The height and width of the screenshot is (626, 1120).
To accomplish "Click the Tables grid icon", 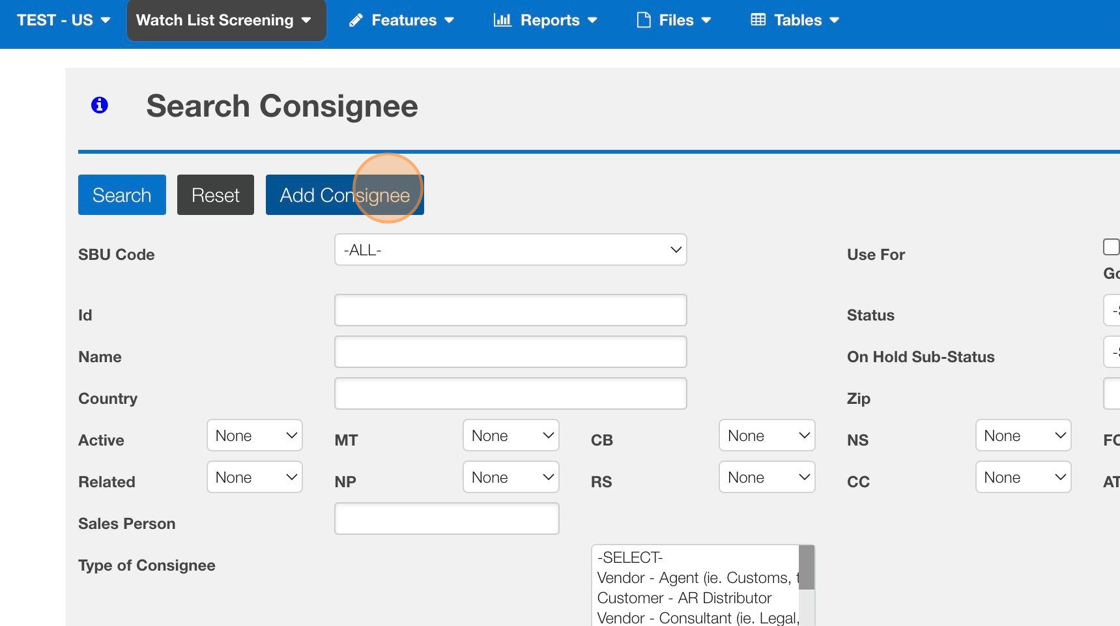I will click(x=758, y=20).
